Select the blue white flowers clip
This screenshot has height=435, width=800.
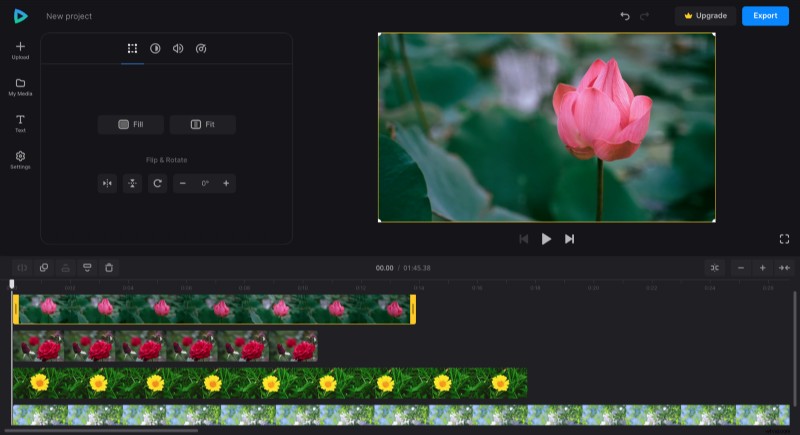click(401, 415)
